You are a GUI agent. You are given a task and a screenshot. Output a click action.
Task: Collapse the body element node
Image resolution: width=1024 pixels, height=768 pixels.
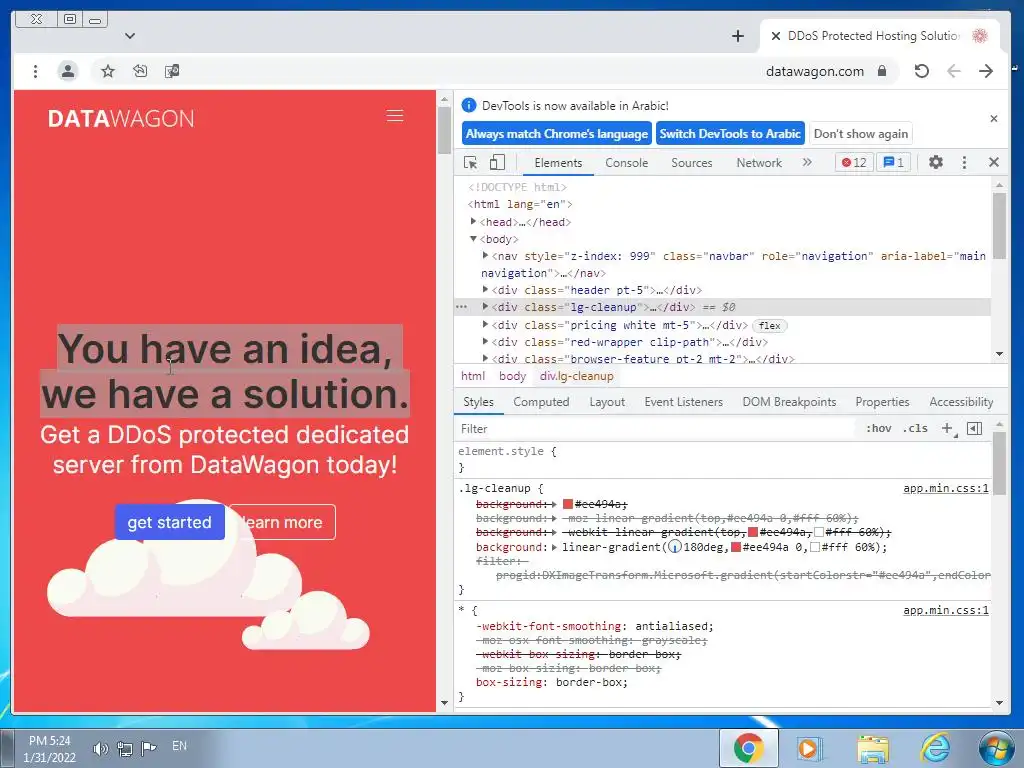click(x=473, y=238)
